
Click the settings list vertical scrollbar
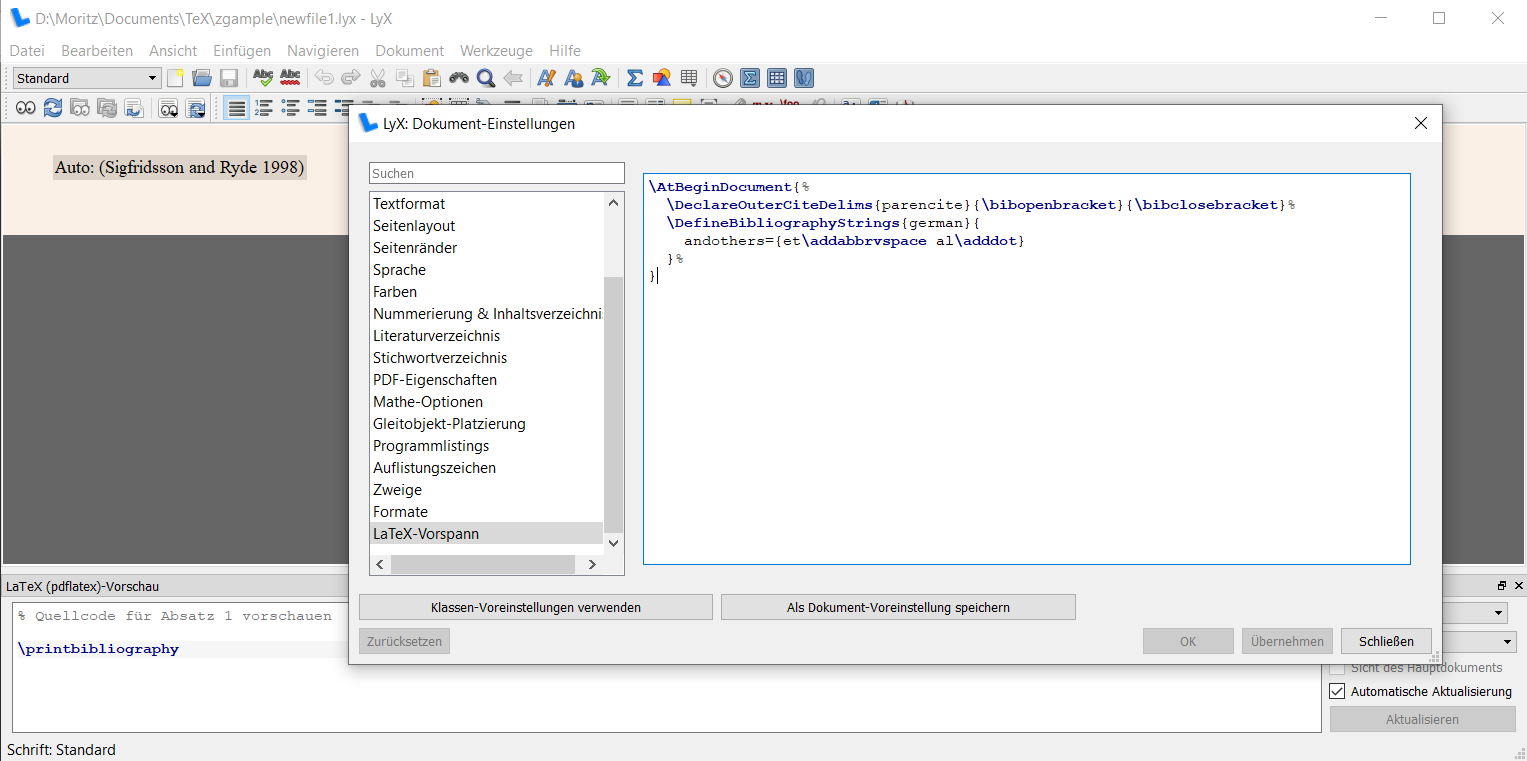(614, 404)
